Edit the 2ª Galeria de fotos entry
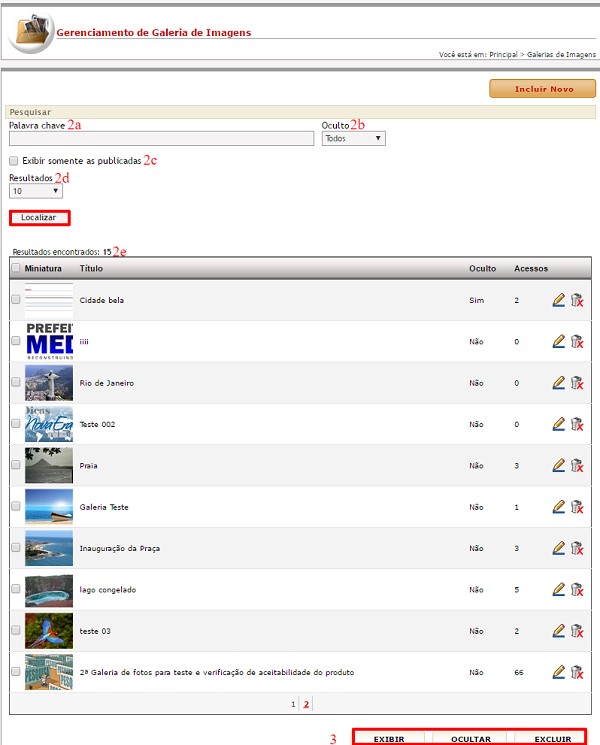The height and width of the screenshot is (745, 600). (x=559, y=672)
